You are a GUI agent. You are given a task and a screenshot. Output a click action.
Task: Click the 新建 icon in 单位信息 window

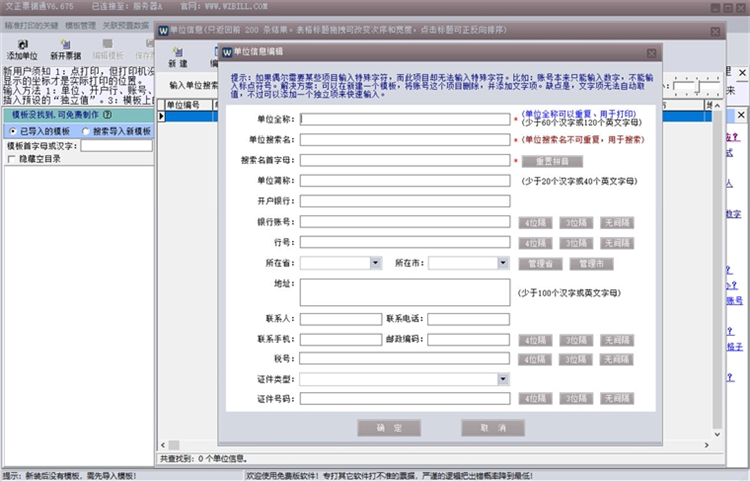178,57
